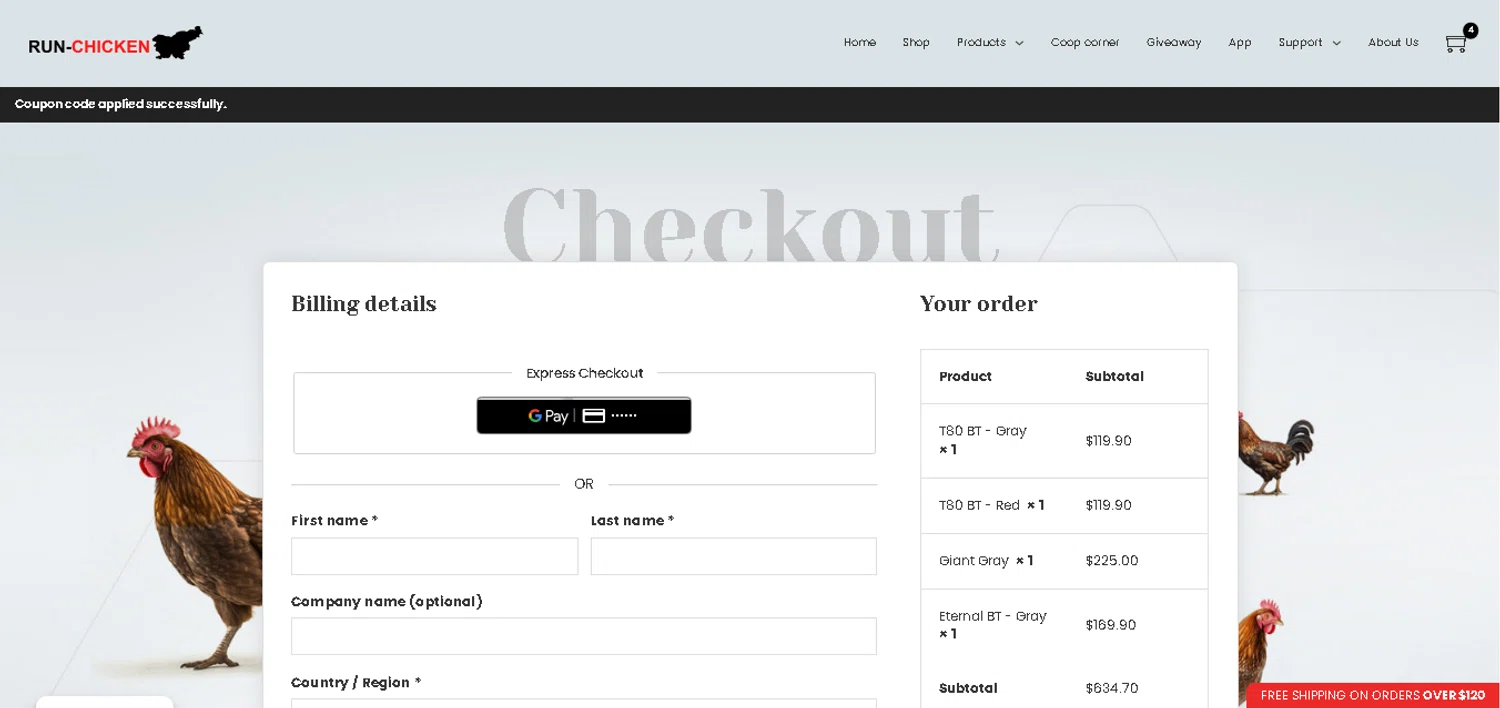The width and height of the screenshot is (1500, 708).
Task: Click the Support menu label
Action: [1300, 42]
